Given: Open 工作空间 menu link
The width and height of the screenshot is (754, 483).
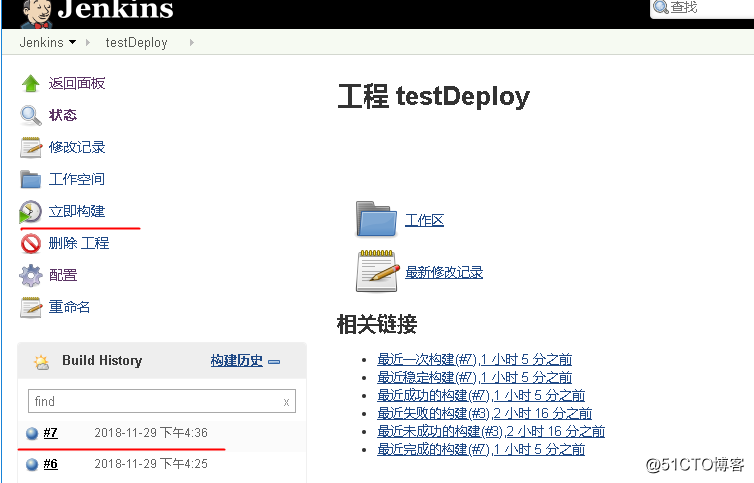Looking at the screenshot, I should pyautogui.click(x=77, y=179).
